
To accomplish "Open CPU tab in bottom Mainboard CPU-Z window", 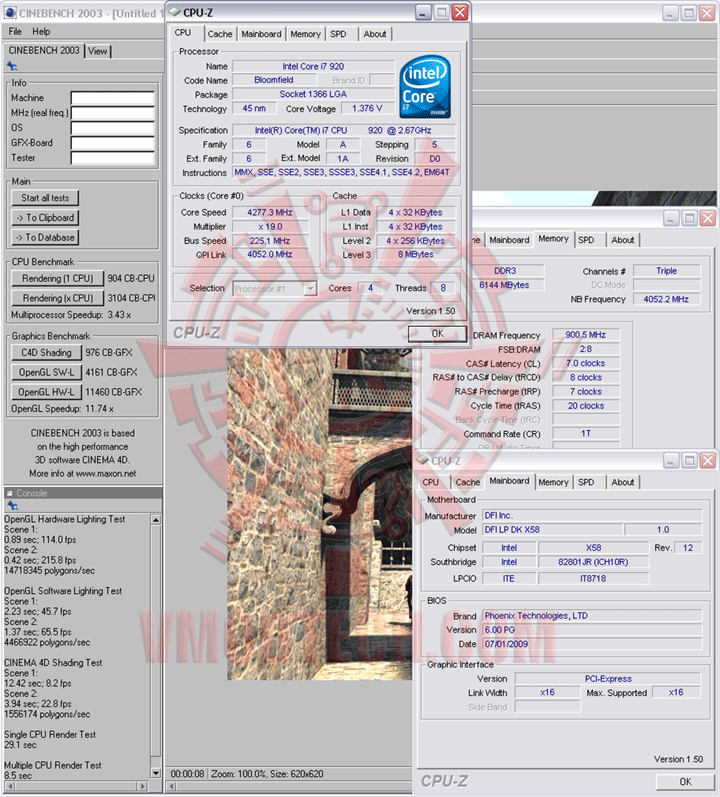I will (x=430, y=482).
